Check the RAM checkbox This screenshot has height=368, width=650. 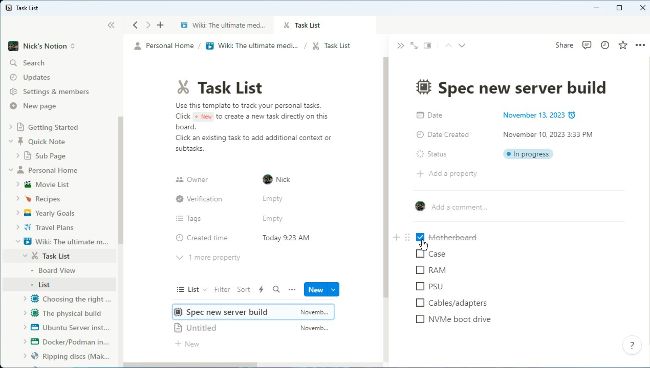[x=420, y=270]
